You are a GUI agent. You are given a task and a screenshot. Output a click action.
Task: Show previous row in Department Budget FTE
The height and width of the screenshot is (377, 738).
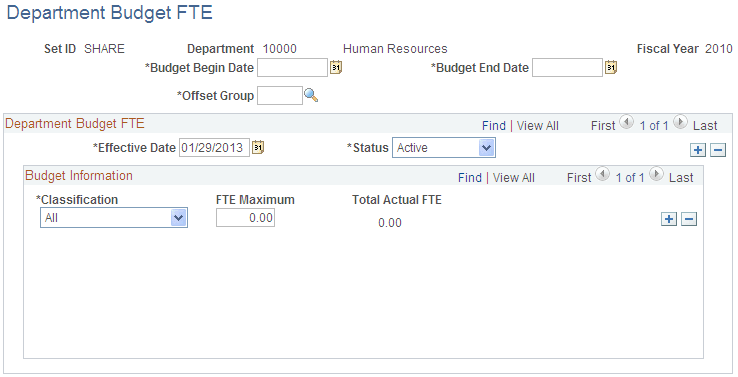pyautogui.click(x=626, y=122)
